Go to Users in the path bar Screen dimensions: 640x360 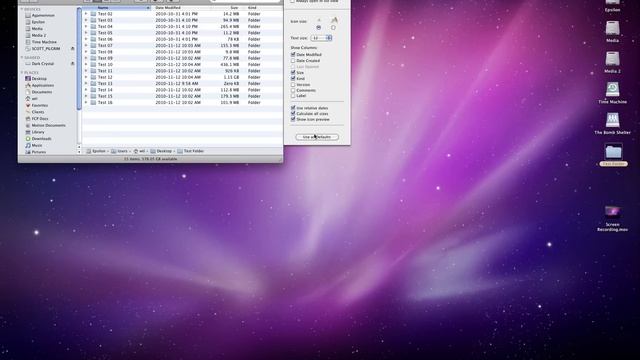(119, 151)
